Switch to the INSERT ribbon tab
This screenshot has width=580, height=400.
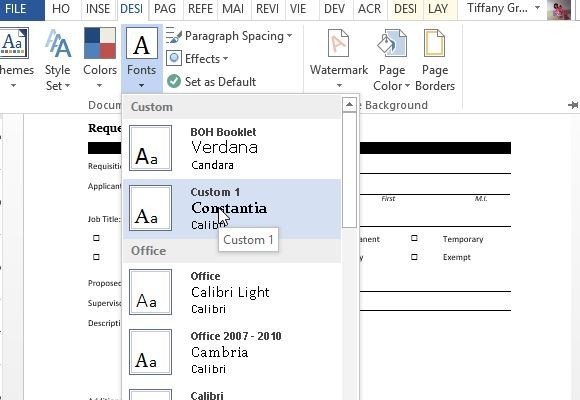[98, 9]
